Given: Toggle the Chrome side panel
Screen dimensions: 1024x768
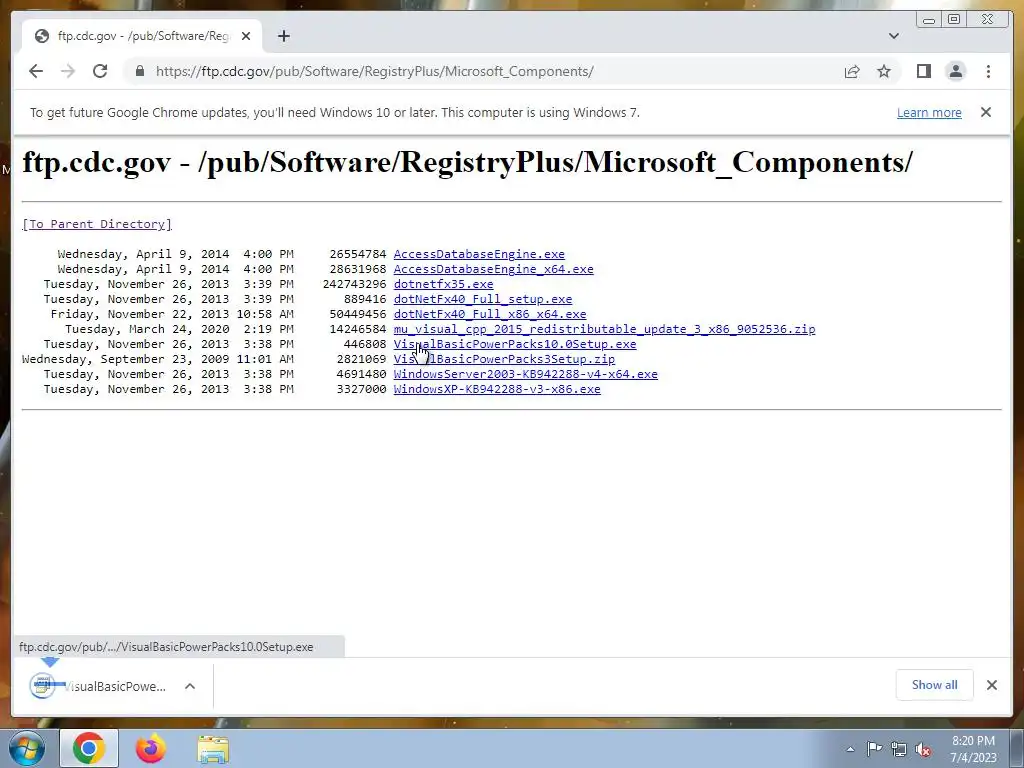Looking at the screenshot, I should coord(923,71).
